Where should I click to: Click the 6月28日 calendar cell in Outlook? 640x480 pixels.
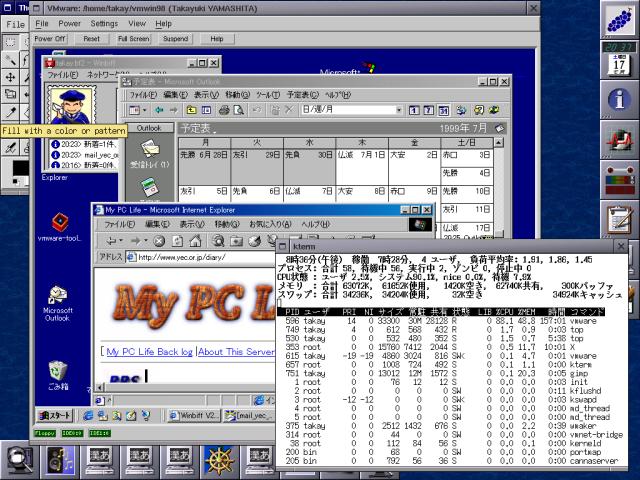pyautogui.click(x=204, y=167)
